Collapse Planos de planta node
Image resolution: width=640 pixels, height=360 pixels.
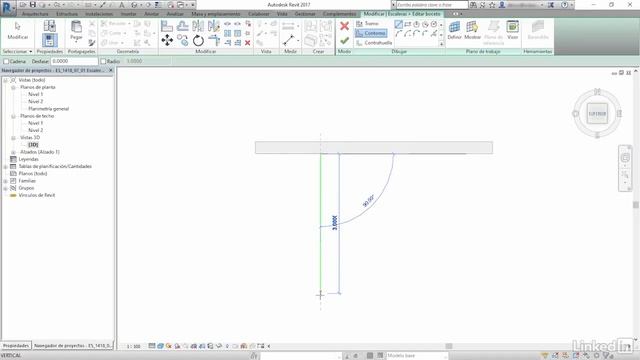13,87
